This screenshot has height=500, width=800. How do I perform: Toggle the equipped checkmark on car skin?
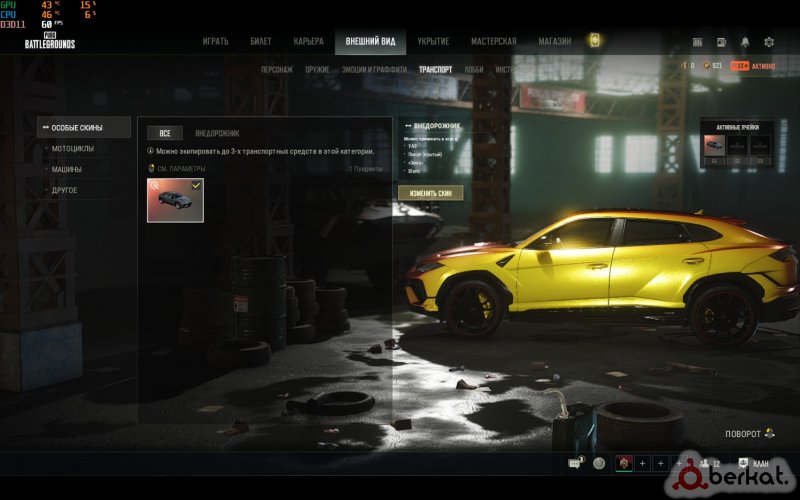[x=196, y=185]
